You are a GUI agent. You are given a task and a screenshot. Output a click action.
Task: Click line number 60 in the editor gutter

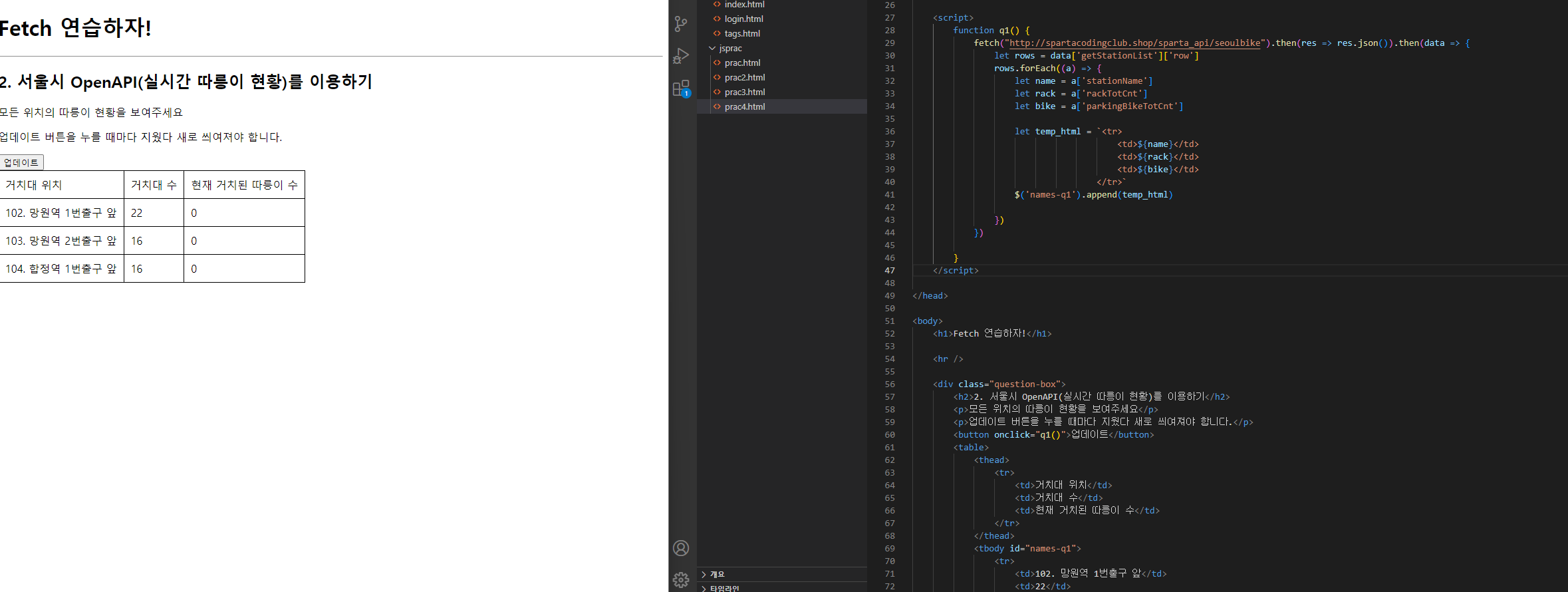(890, 435)
